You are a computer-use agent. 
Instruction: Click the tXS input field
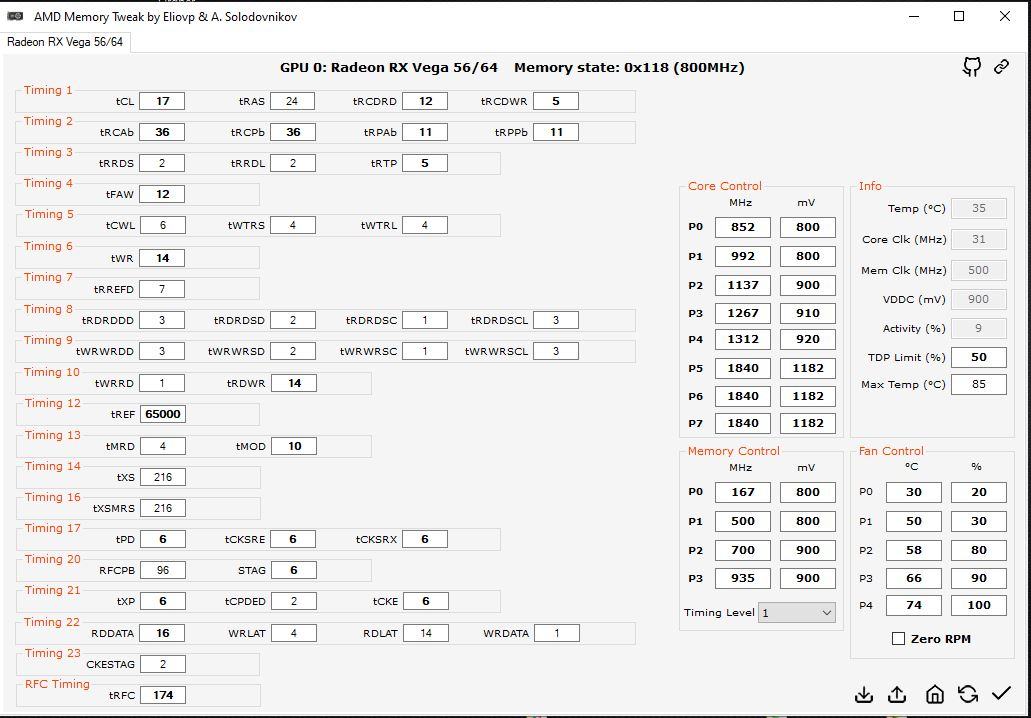[162, 477]
